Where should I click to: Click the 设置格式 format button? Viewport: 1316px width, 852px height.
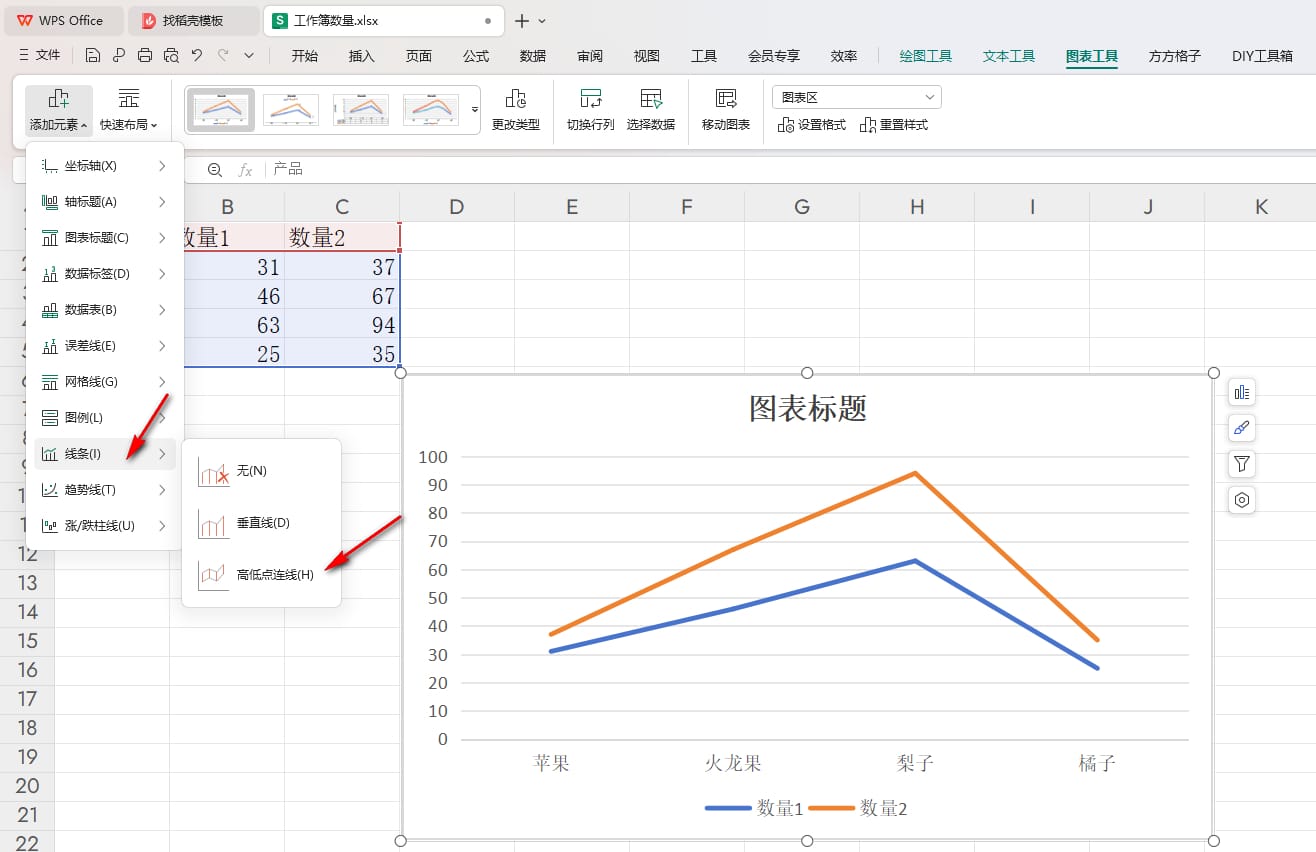coord(812,125)
